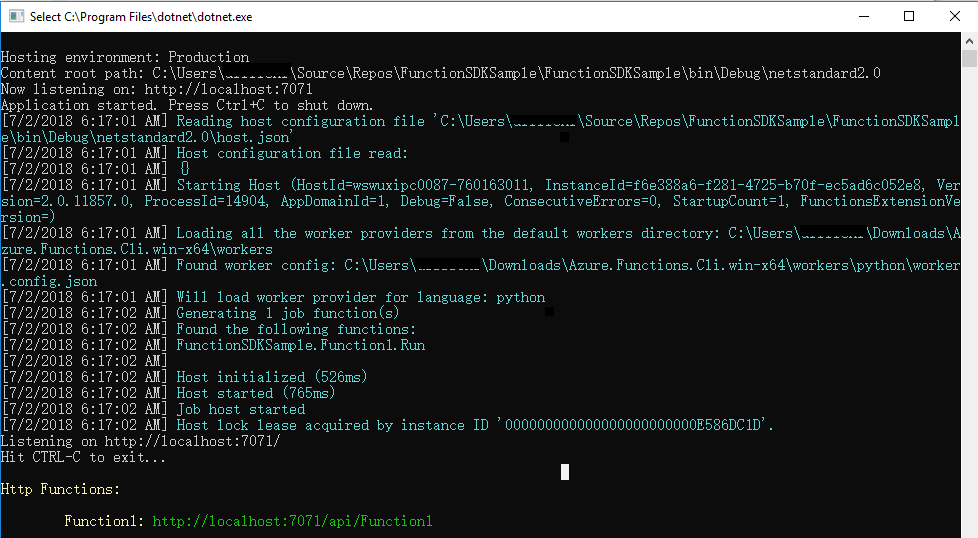
Task: Click the scrollbar up arrow
Action: click(969, 40)
